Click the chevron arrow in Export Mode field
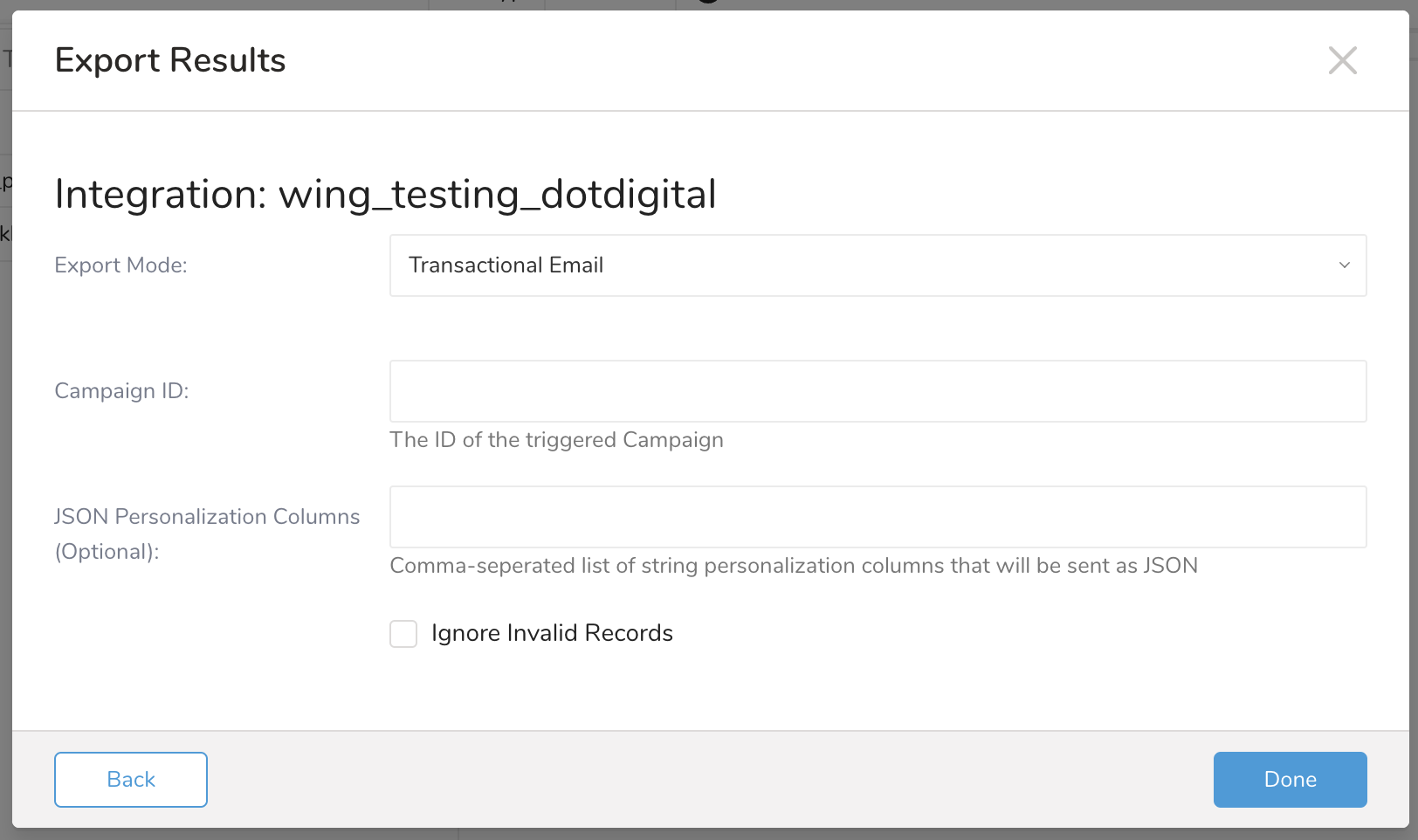The height and width of the screenshot is (840, 1418). click(x=1344, y=265)
